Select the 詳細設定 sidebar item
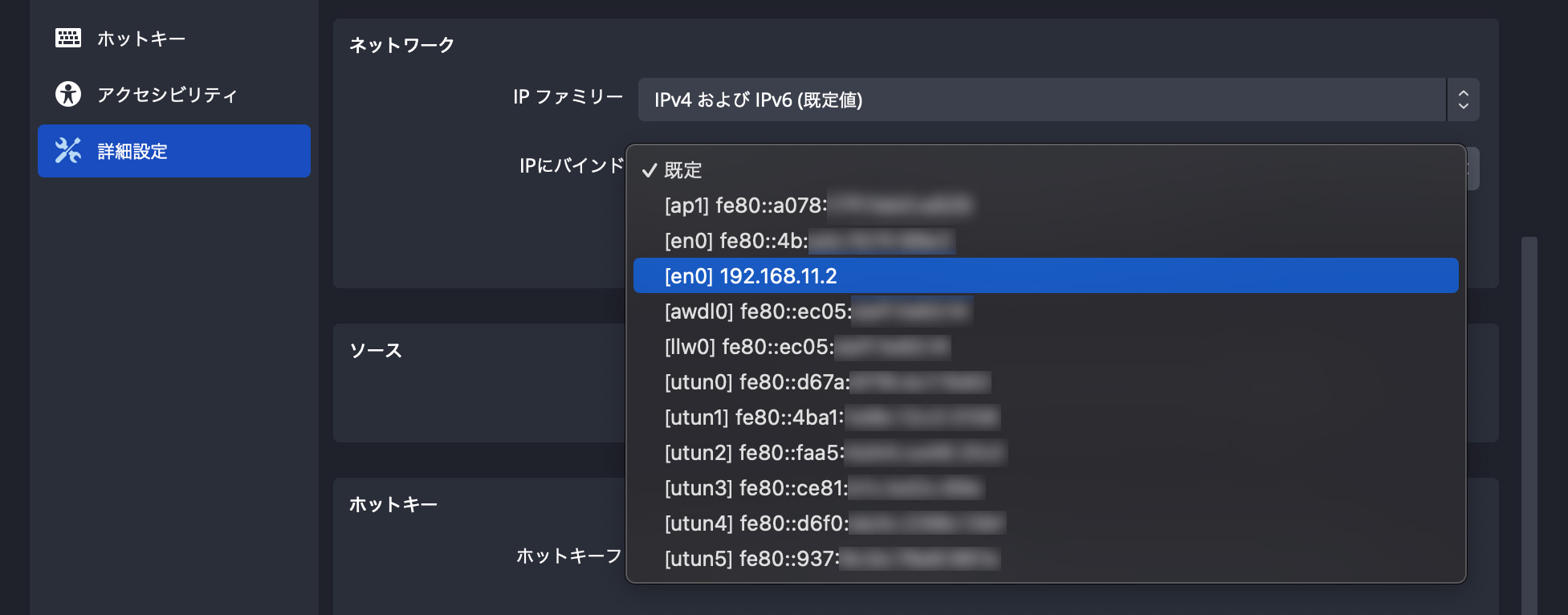 173,151
